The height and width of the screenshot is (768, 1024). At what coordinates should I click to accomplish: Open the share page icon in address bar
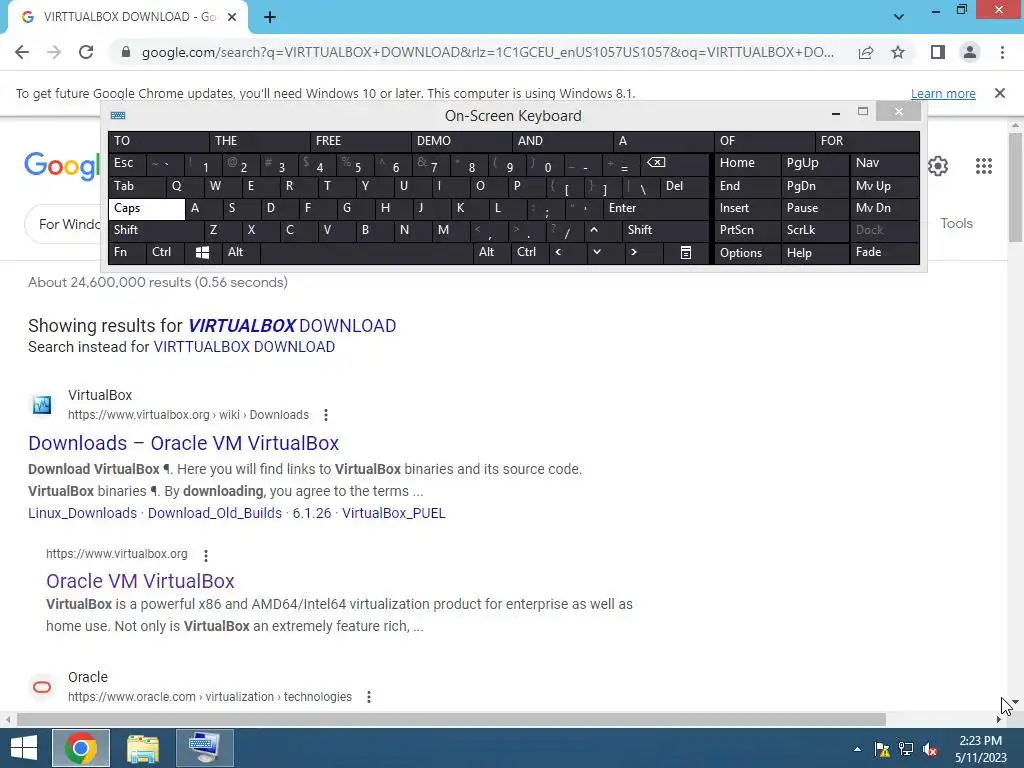click(866, 52)
